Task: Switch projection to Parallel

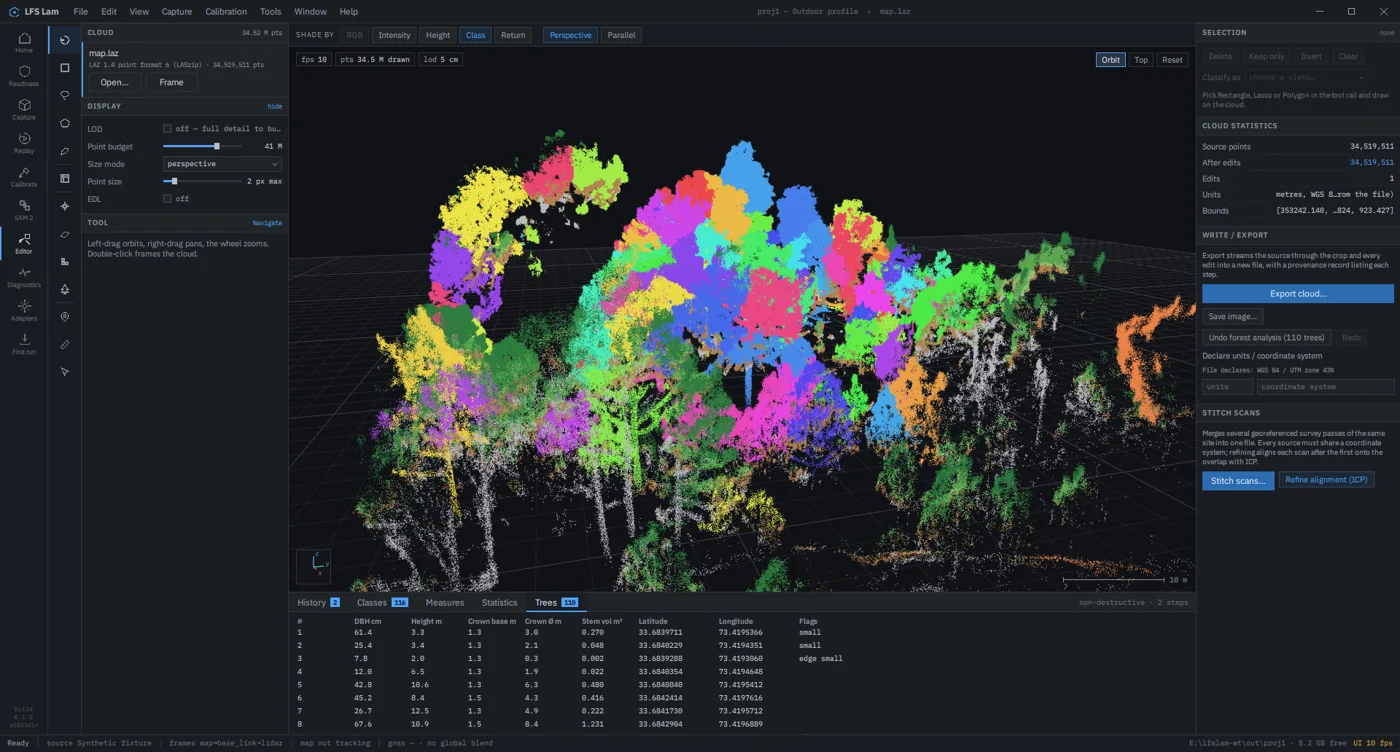Action: 621,35
